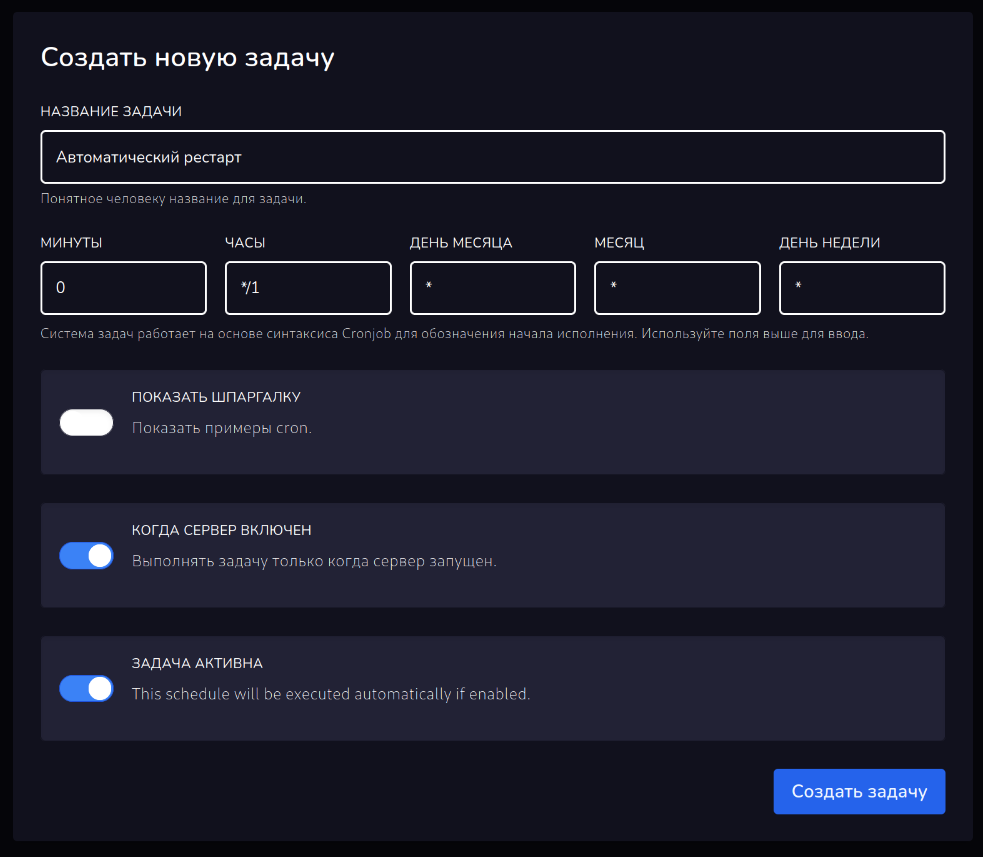Click the ЧАСЫ label text
The height and width of the screenshot is (857, 983).
coord(245,243)
